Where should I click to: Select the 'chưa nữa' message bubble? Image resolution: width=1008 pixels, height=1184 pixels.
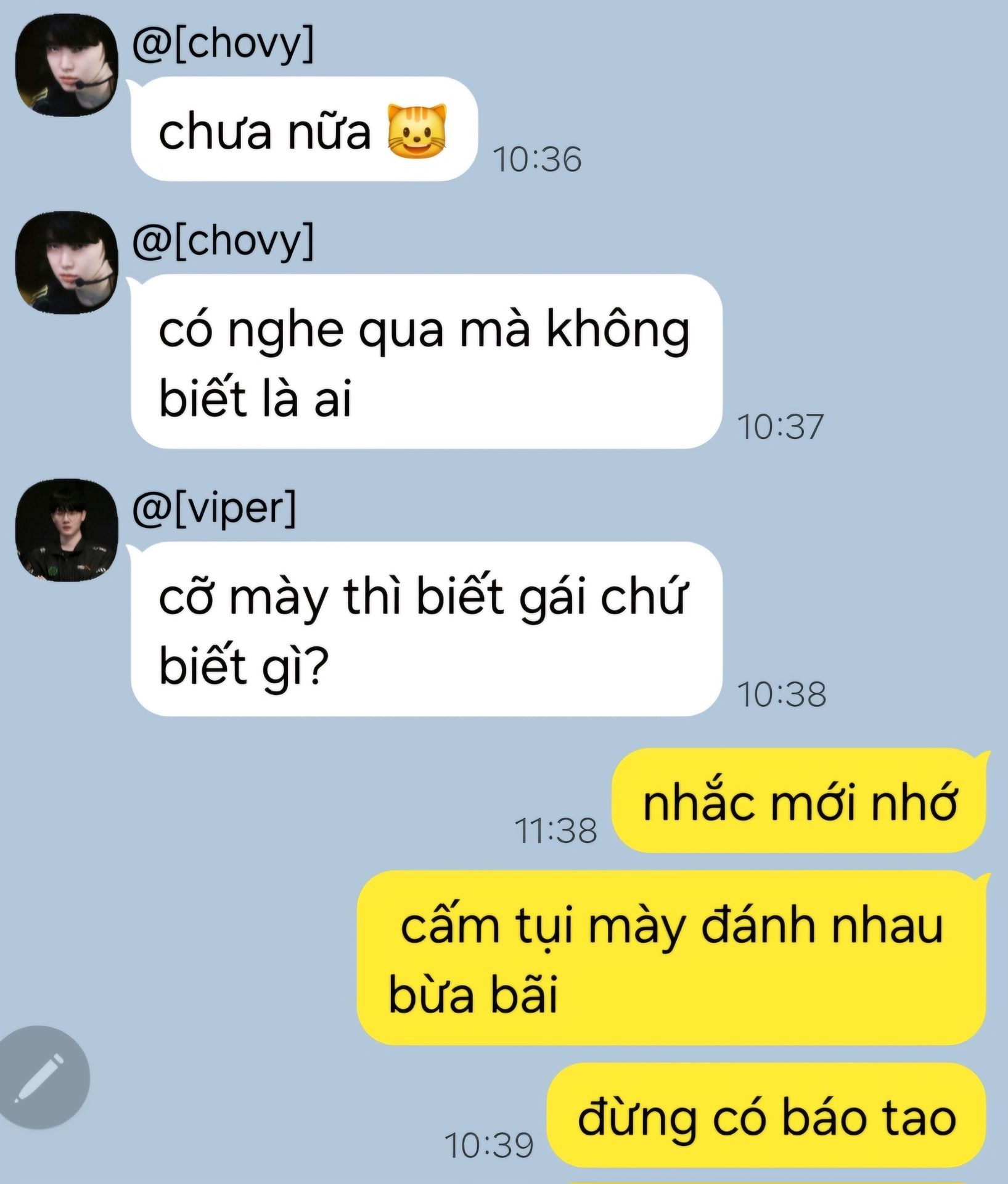[304, 128]
